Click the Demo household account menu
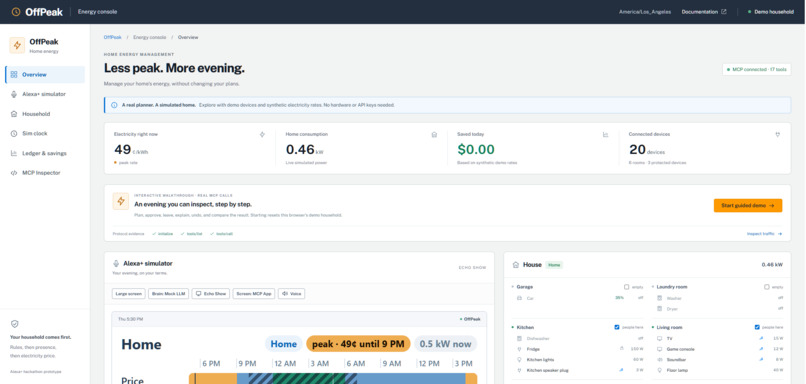 (771, 12)
